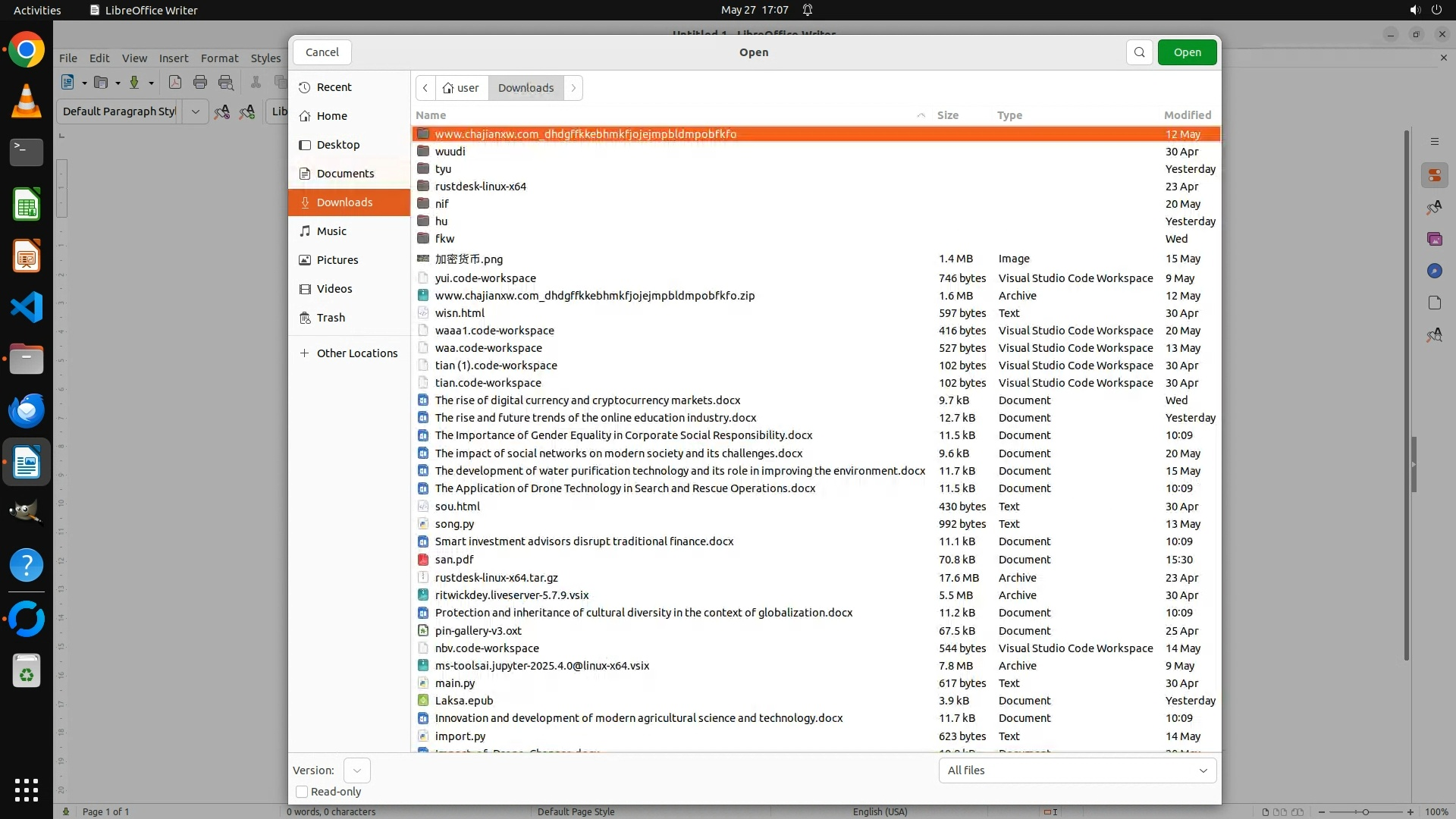Launch Visual Studio Code from the dock
Viewport: 1456px width, 819px height.
click(x=27, y=308)
